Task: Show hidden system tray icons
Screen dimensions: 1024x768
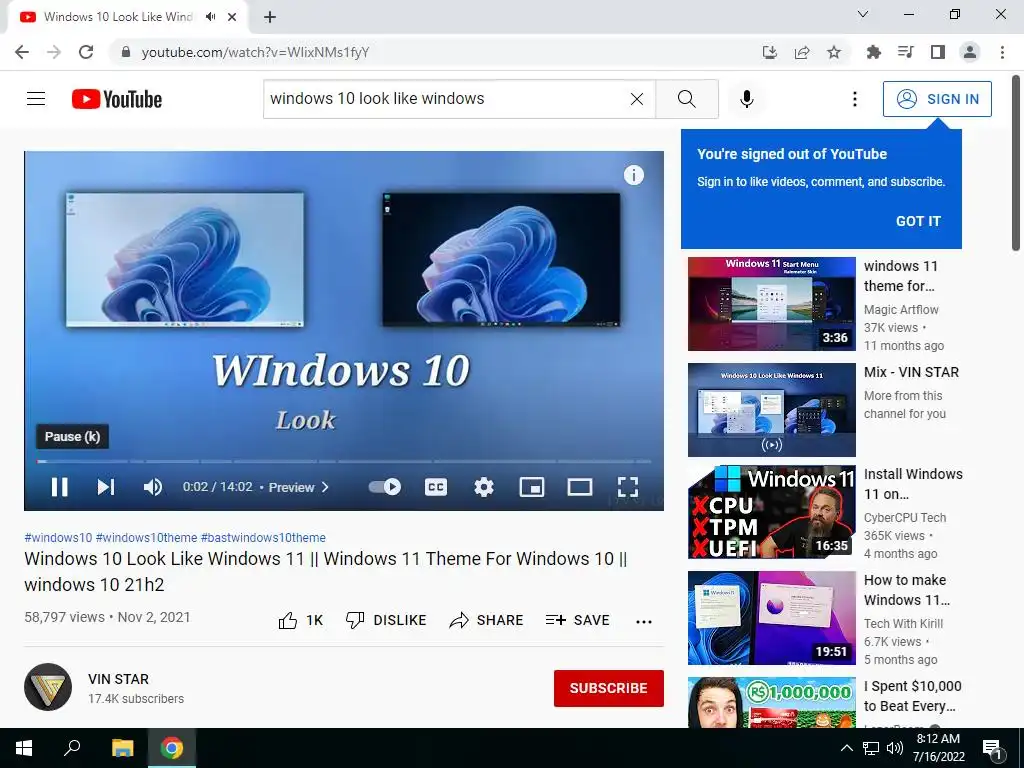Action: [846, 748]
